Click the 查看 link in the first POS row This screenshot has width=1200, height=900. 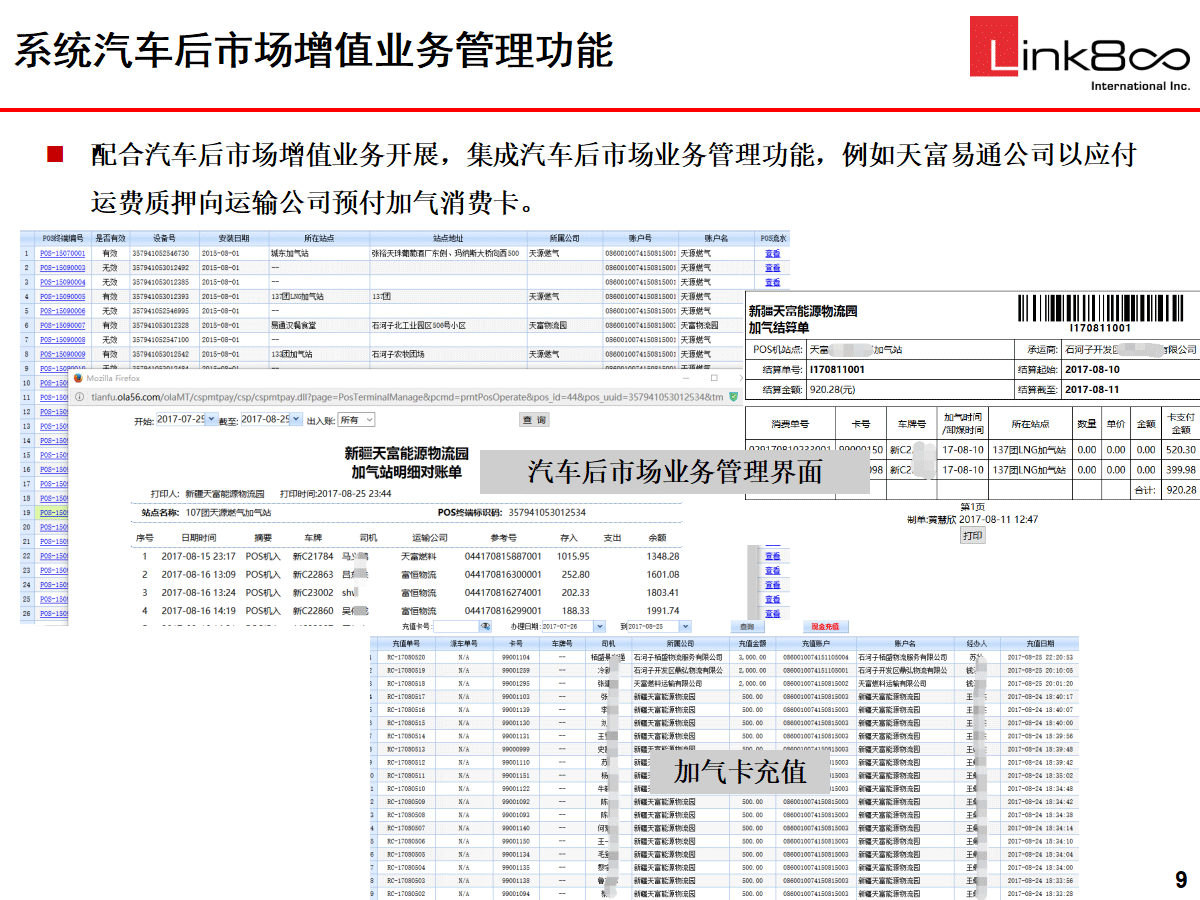tap(772, 254)
